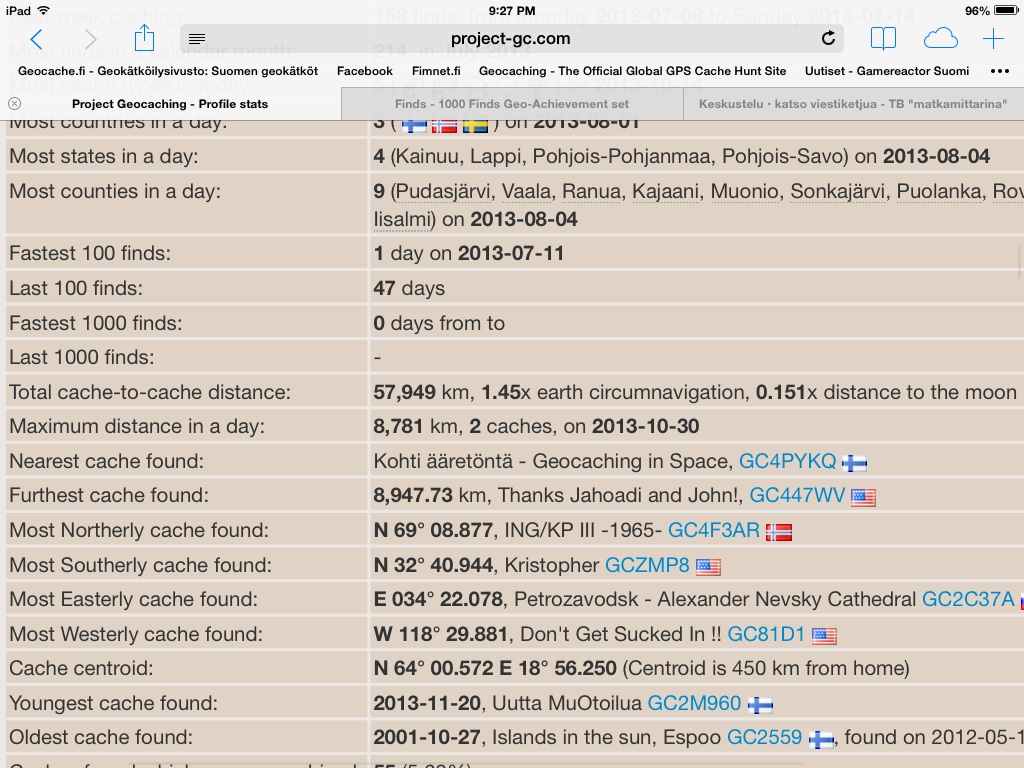The height and width of the screenshot is (768, 1024).
Task: Open most westerly cache link GC81D1
Action: [766, 634]
